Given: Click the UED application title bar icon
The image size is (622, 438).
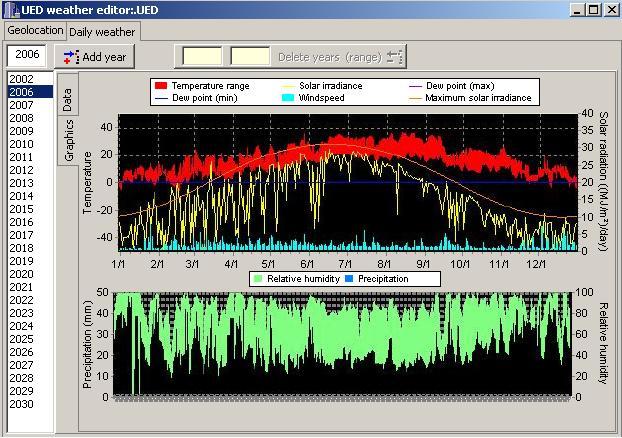Looking at the screenshot, I should (11, 10).
